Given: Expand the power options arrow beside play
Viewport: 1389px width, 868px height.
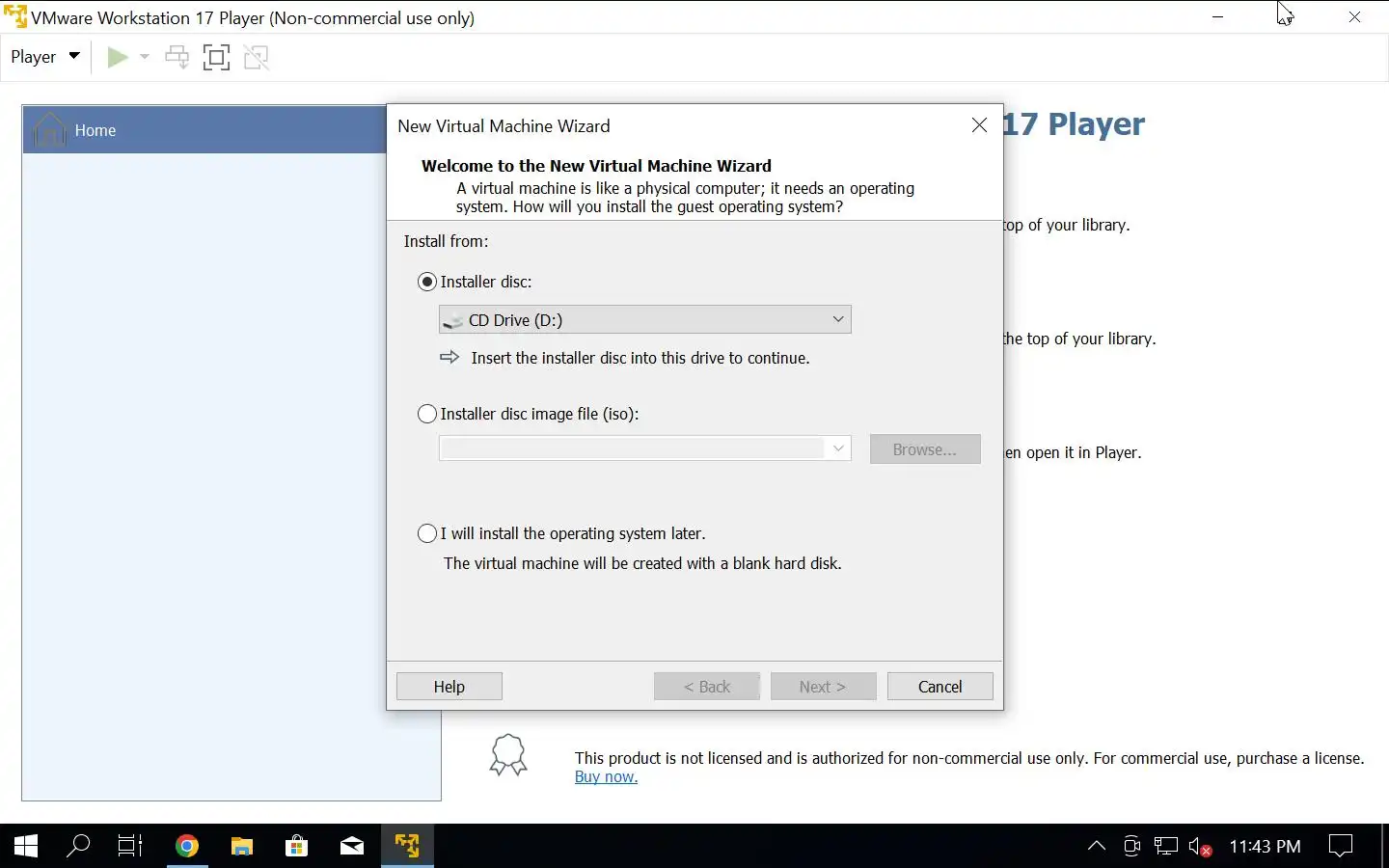Looking at the screenshot, I should point(145,57).
